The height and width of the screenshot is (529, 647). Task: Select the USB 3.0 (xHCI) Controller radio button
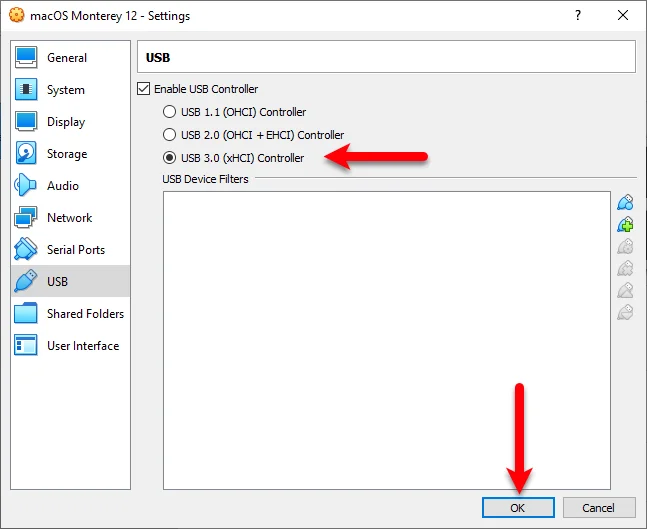tap(169, 158)
